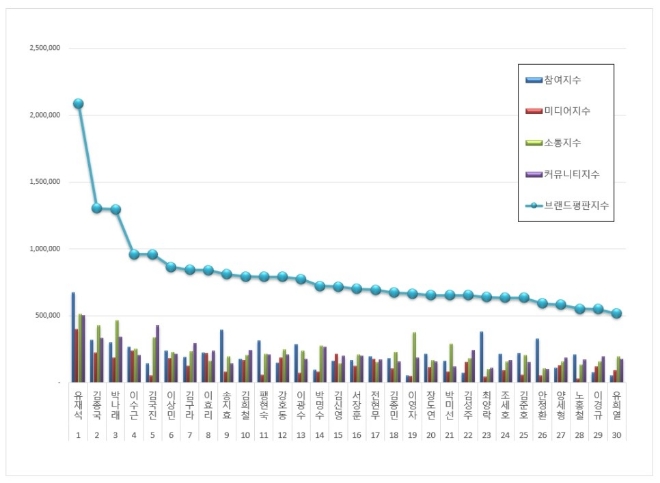
Task: Click the purple 커뮤니티지수 legend marker
Action: point(535,173)
